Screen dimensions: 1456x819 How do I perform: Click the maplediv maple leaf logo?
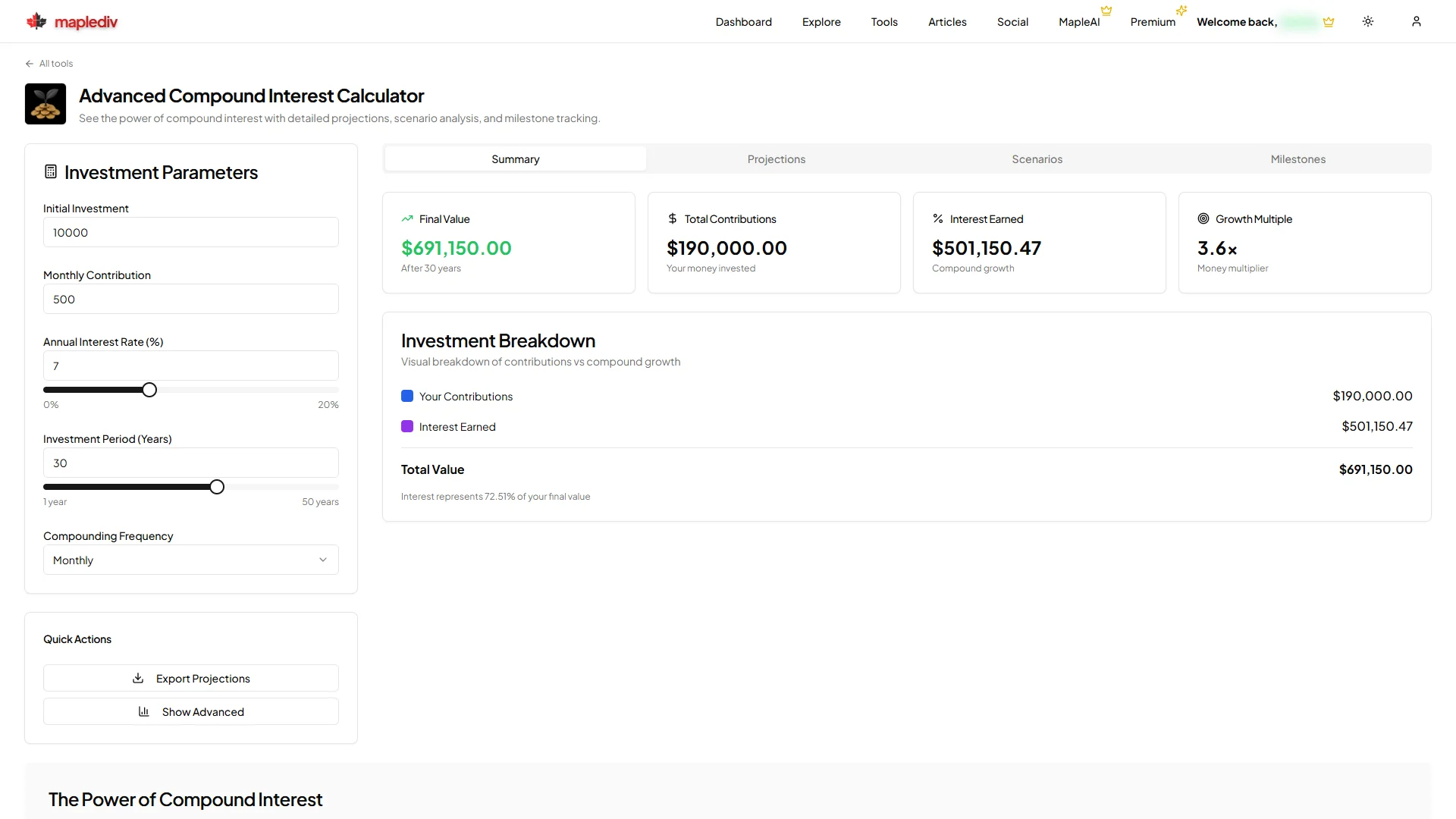click(36, 21)
